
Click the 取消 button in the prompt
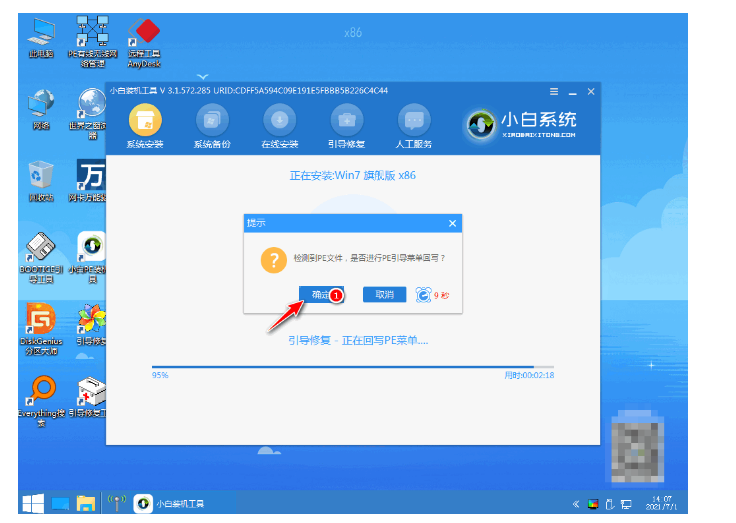point(385,295)
